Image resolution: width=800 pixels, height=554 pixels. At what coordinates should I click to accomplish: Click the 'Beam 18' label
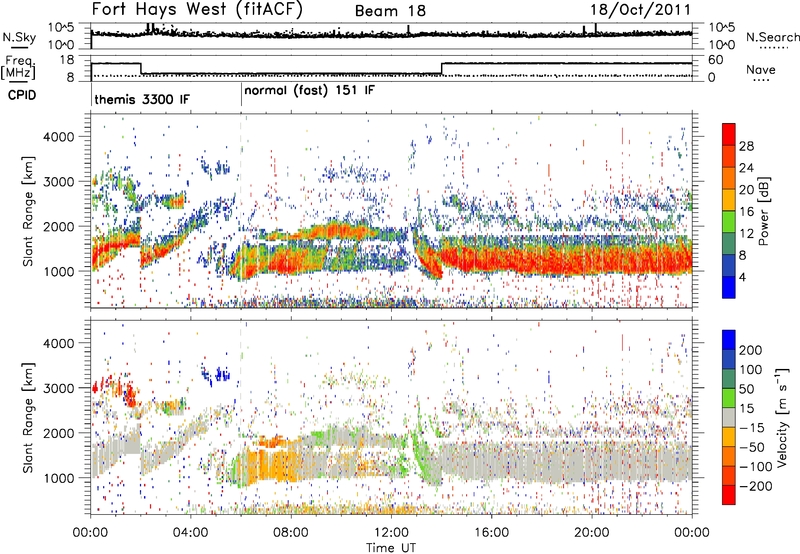[390, 11]
